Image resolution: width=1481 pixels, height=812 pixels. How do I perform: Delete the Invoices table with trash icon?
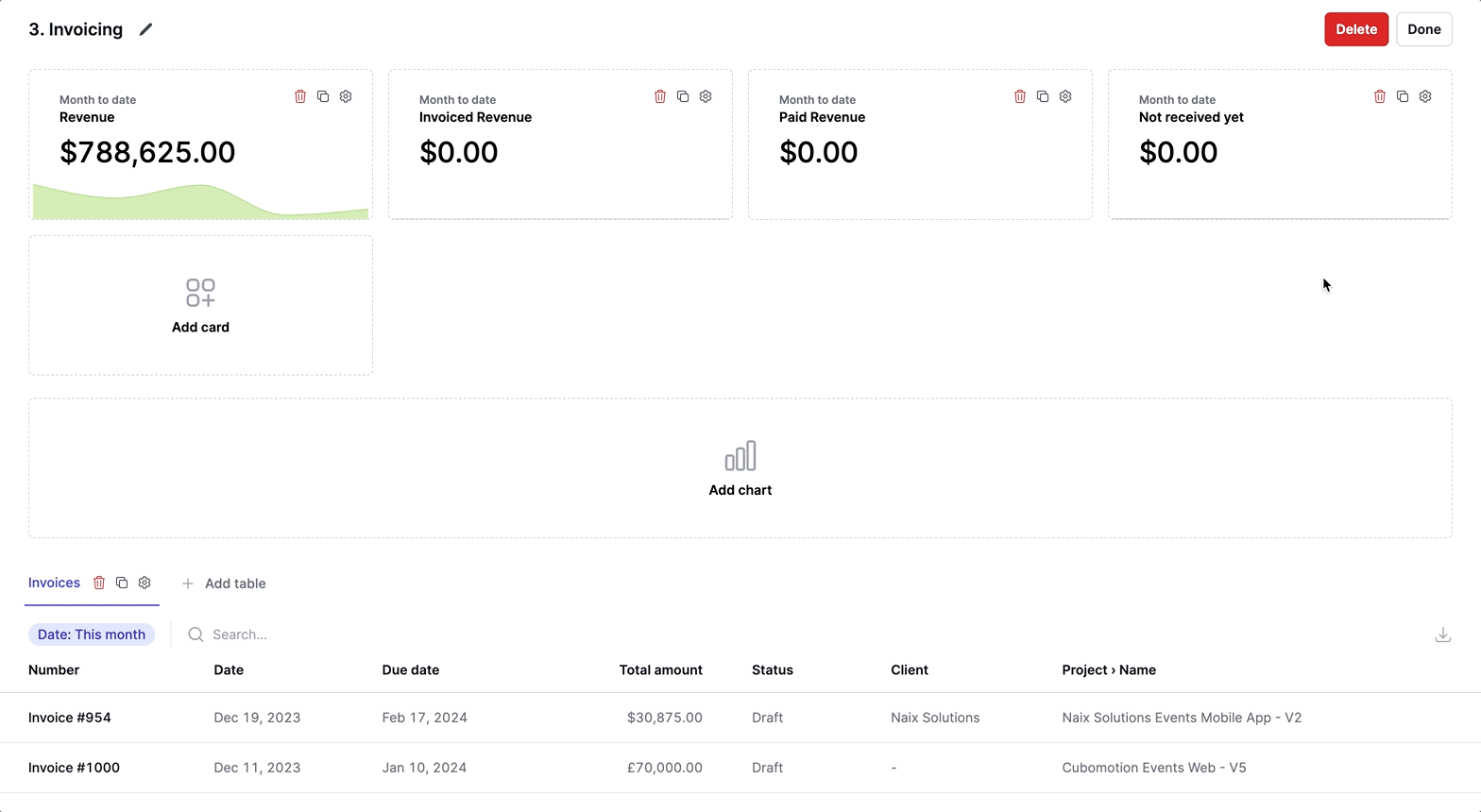click(x=99, y=583)
